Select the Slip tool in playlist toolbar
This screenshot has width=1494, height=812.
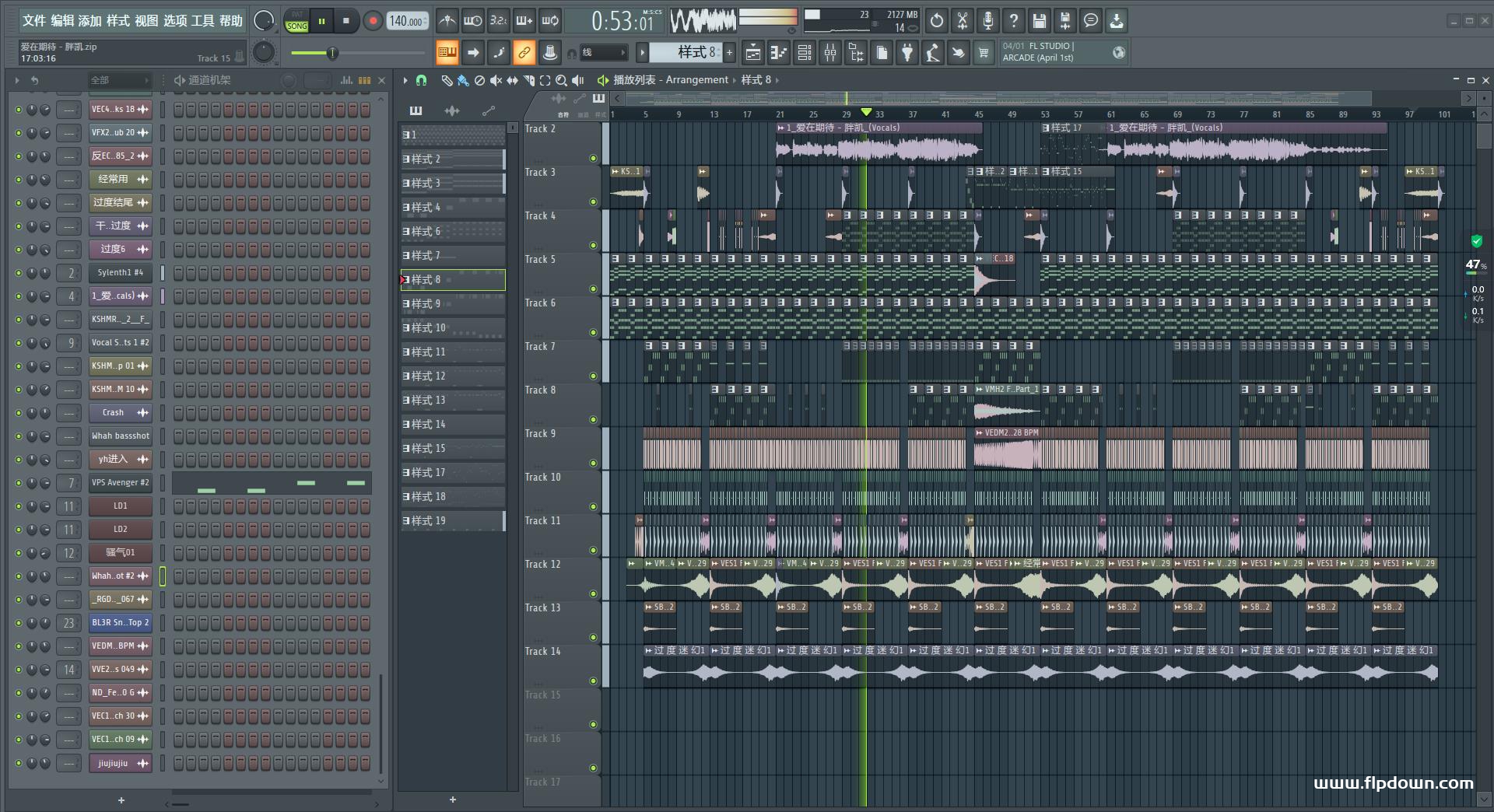coord(512,80)
